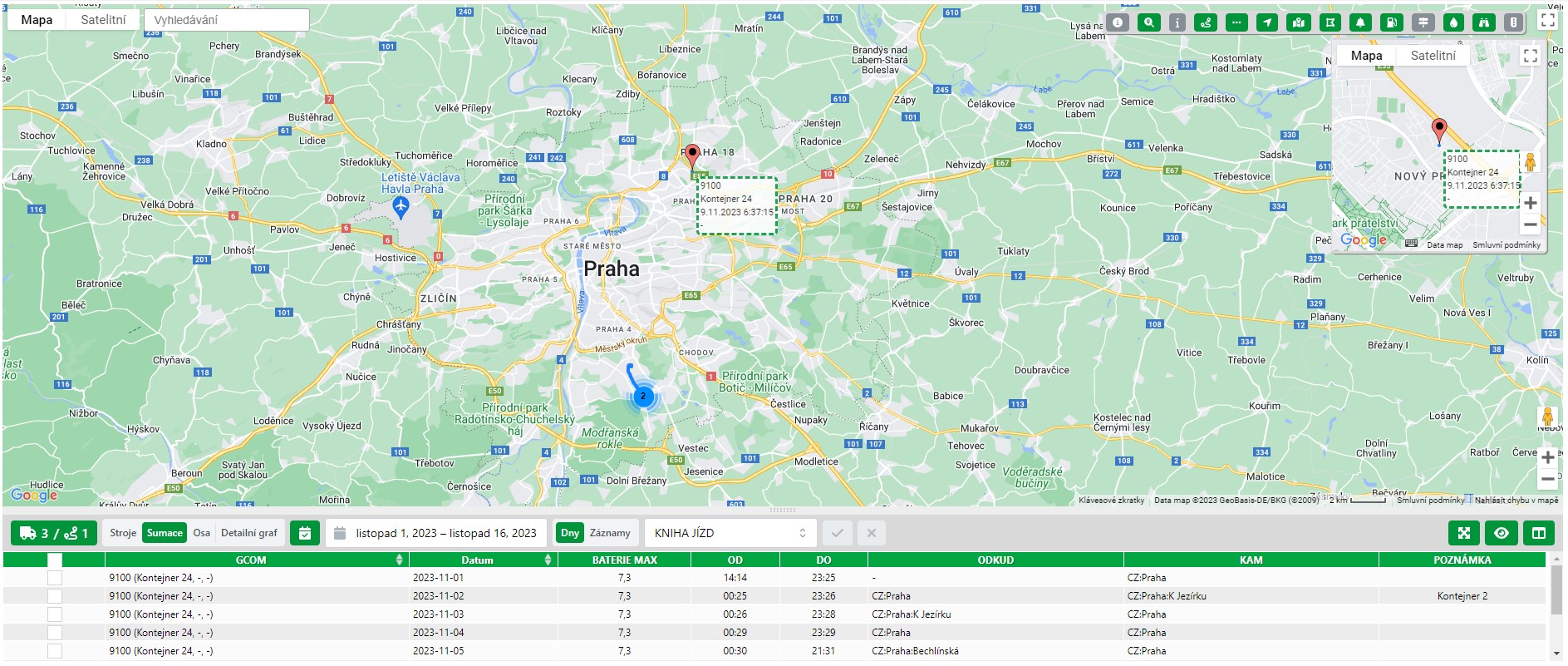1568x666 pixels.
Task: Click the gray letter i info icon
Action: coord(1177,22)
